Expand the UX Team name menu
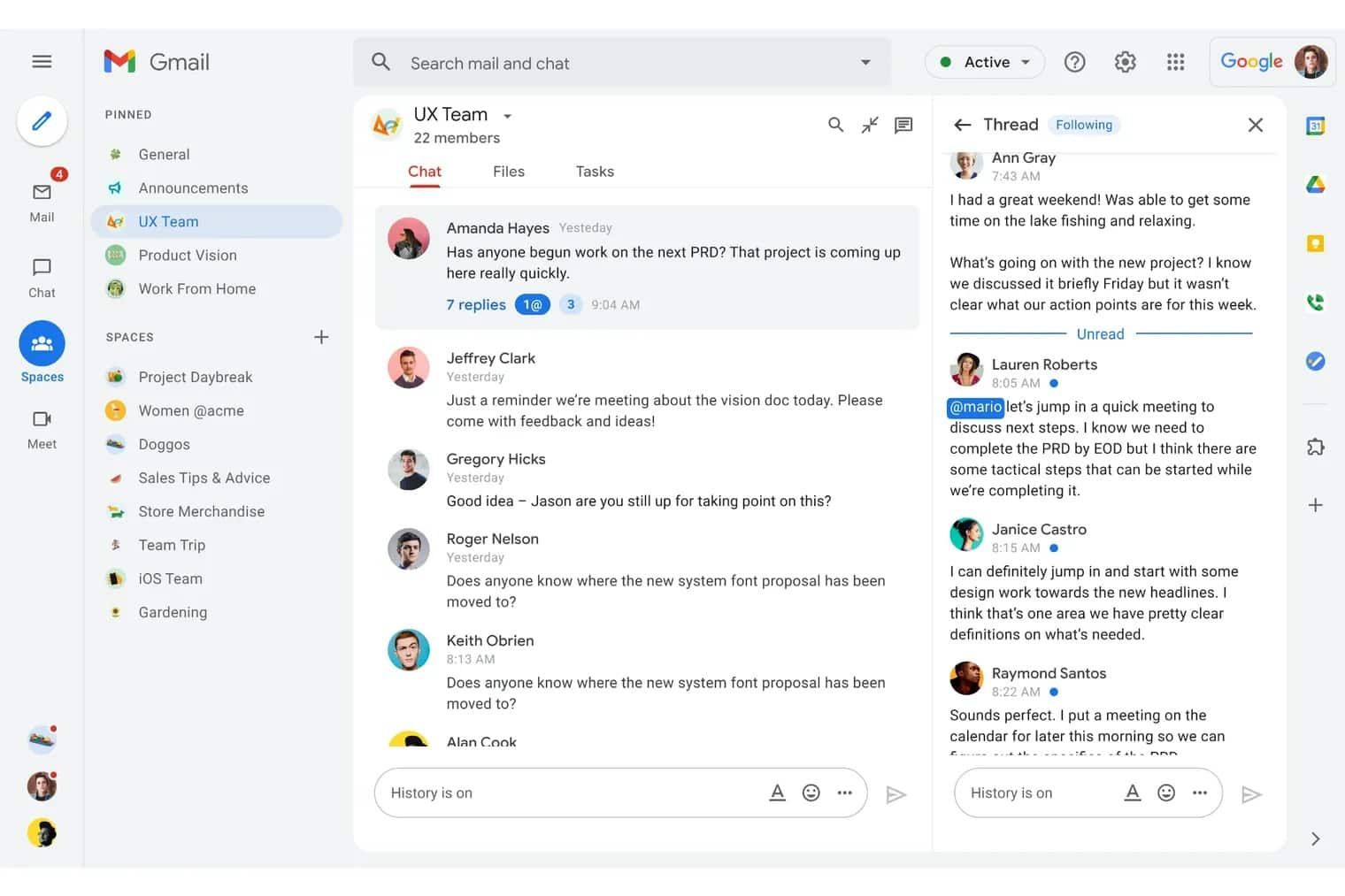 point(507,115)
